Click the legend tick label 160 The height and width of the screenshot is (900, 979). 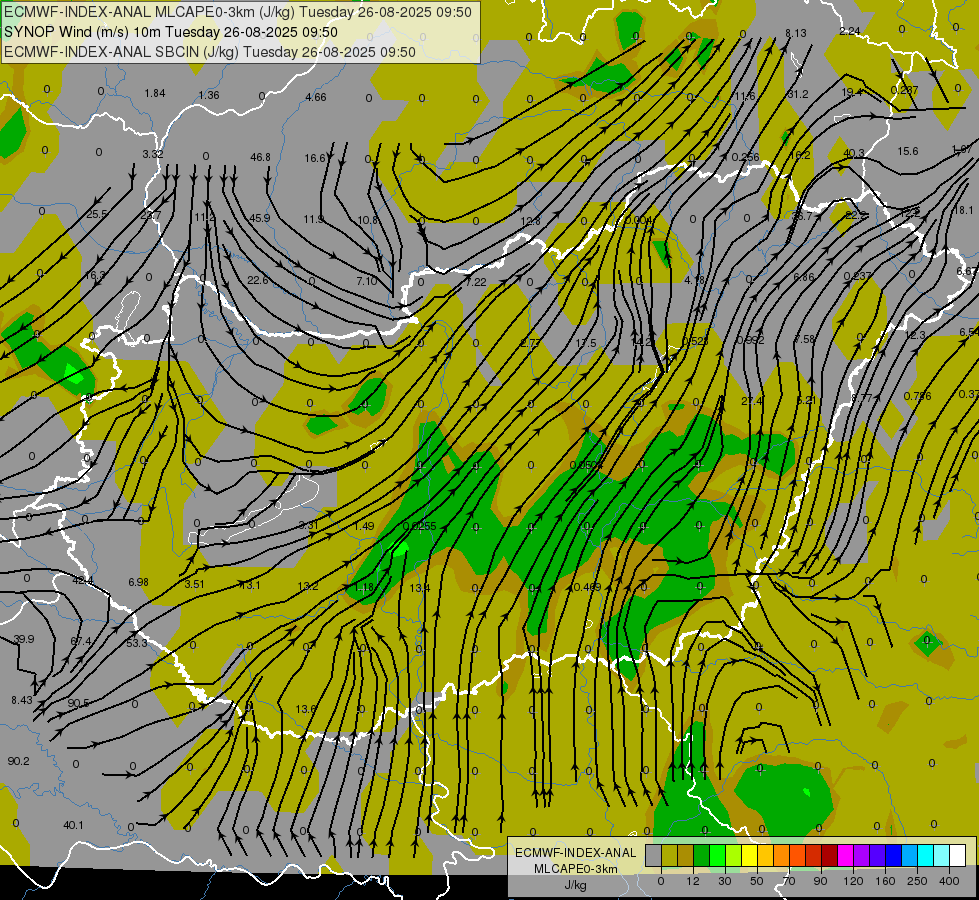(x=885, y=881)
